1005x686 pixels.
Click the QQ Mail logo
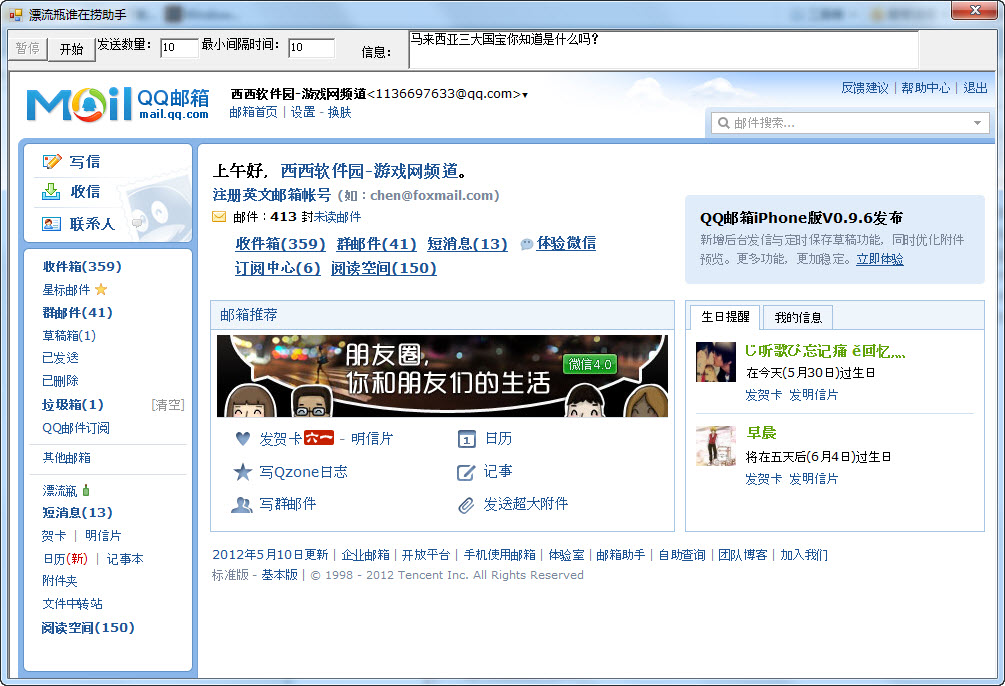pyautogui.click(x=117, y=104)
